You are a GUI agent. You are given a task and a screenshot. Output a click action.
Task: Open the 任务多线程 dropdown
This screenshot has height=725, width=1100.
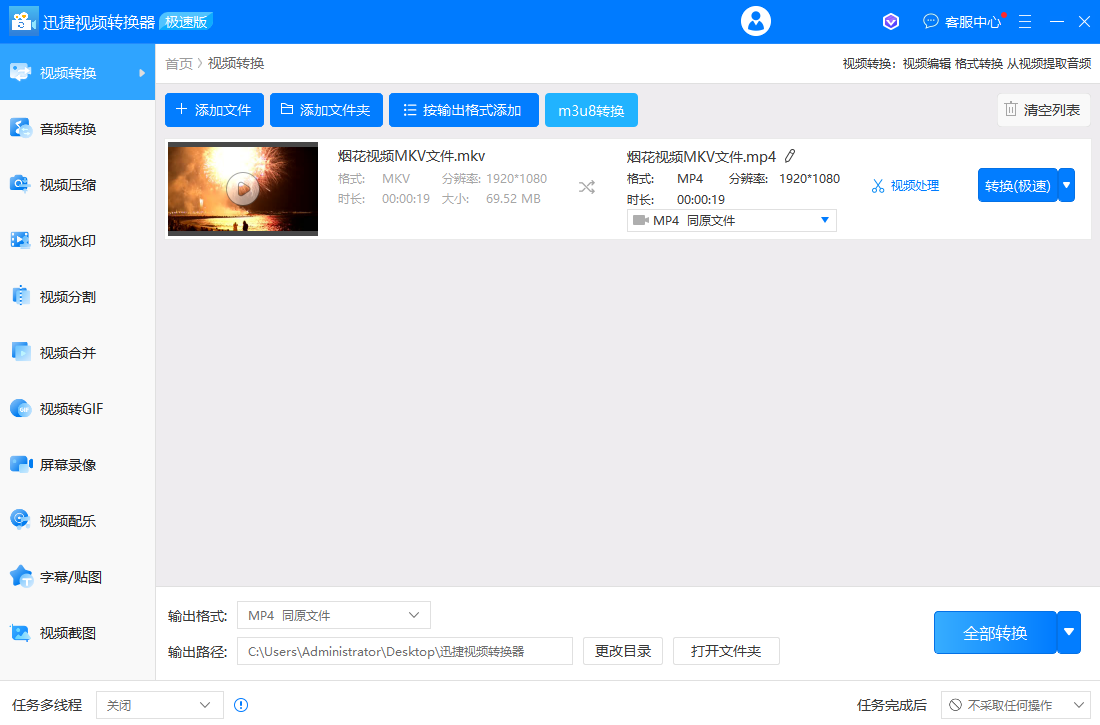point(160,705)
